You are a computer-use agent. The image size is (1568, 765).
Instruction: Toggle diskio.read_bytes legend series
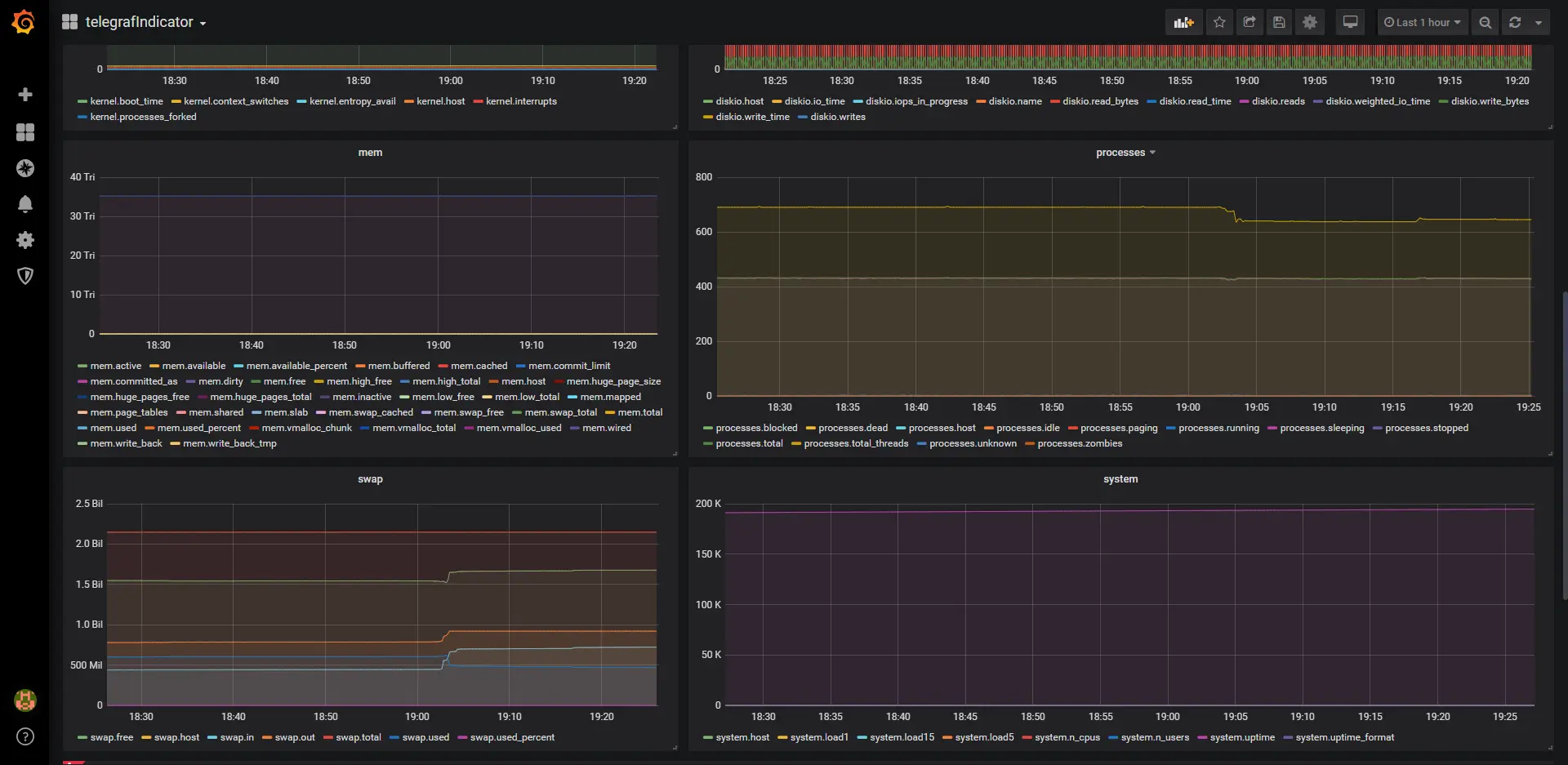1100,101
